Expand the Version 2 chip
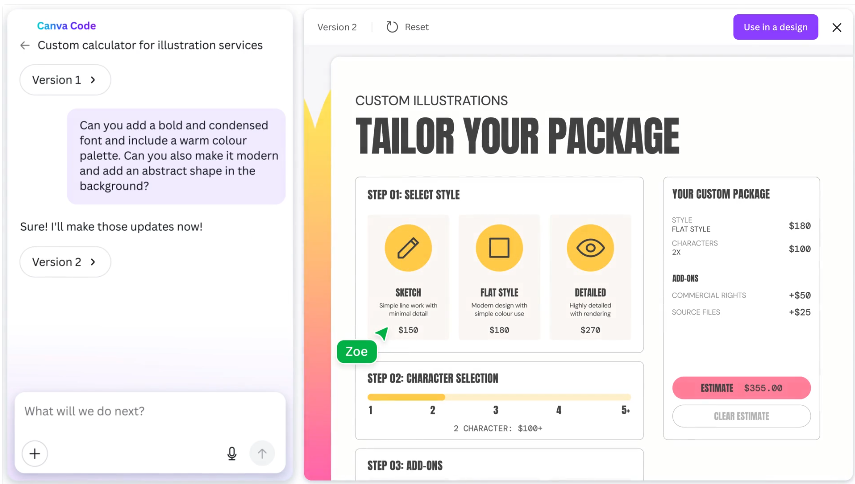855x484 pixels. click(65, 262)
